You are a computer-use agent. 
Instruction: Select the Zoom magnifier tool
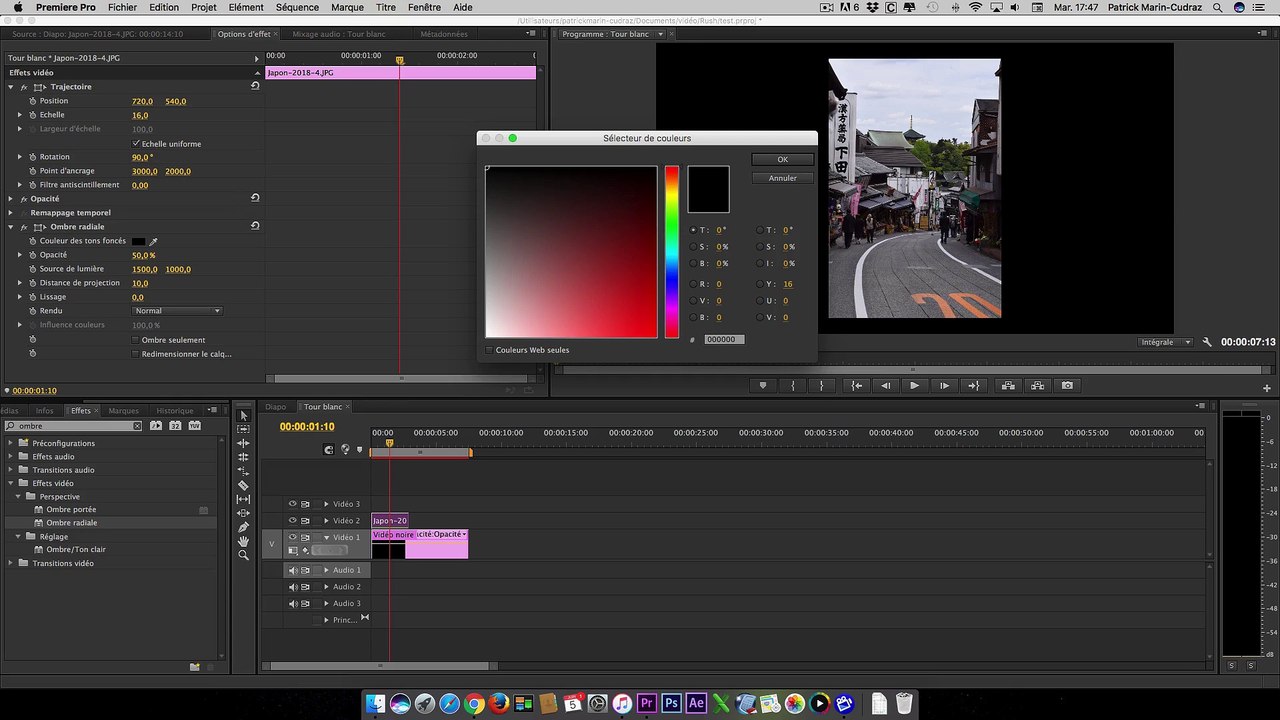243,555
